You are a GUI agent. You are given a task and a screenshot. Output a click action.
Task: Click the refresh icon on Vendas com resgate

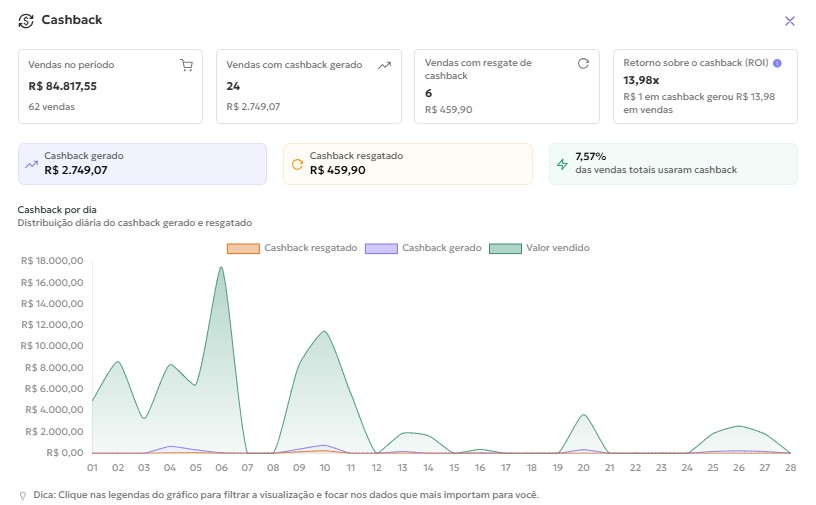click(x=583, y=64)
